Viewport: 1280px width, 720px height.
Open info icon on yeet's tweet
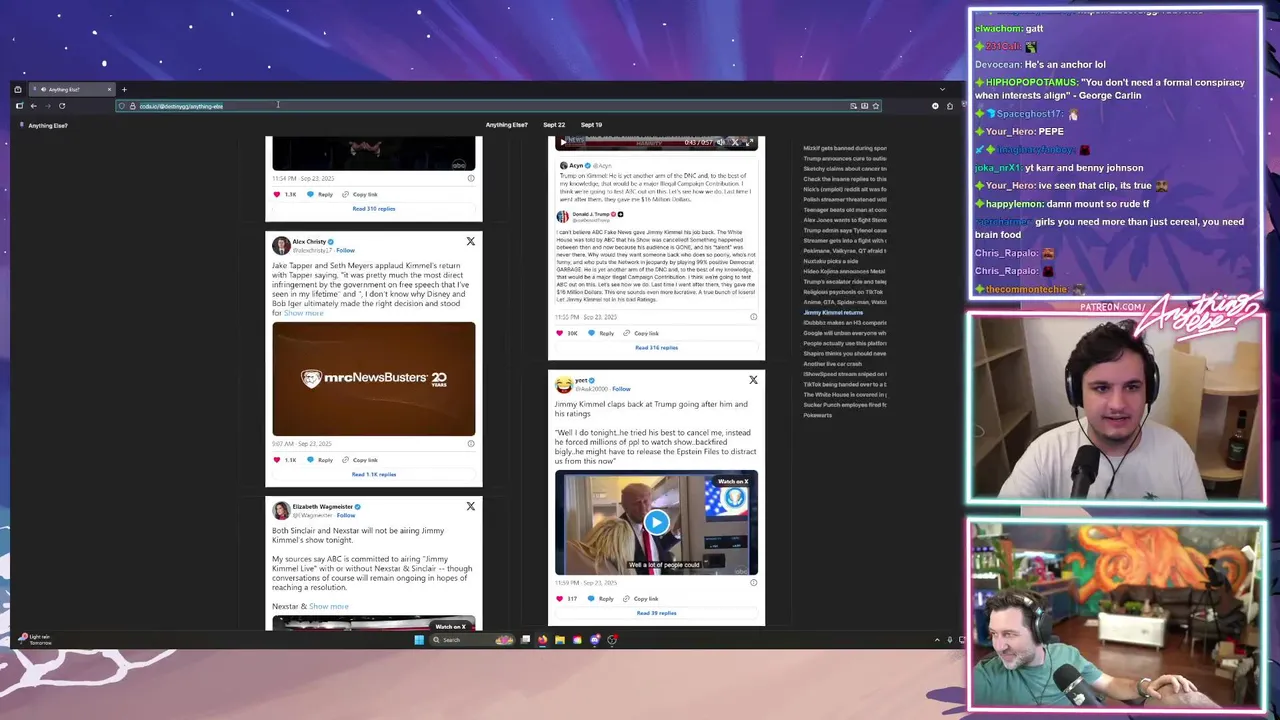tap(754, 582)
